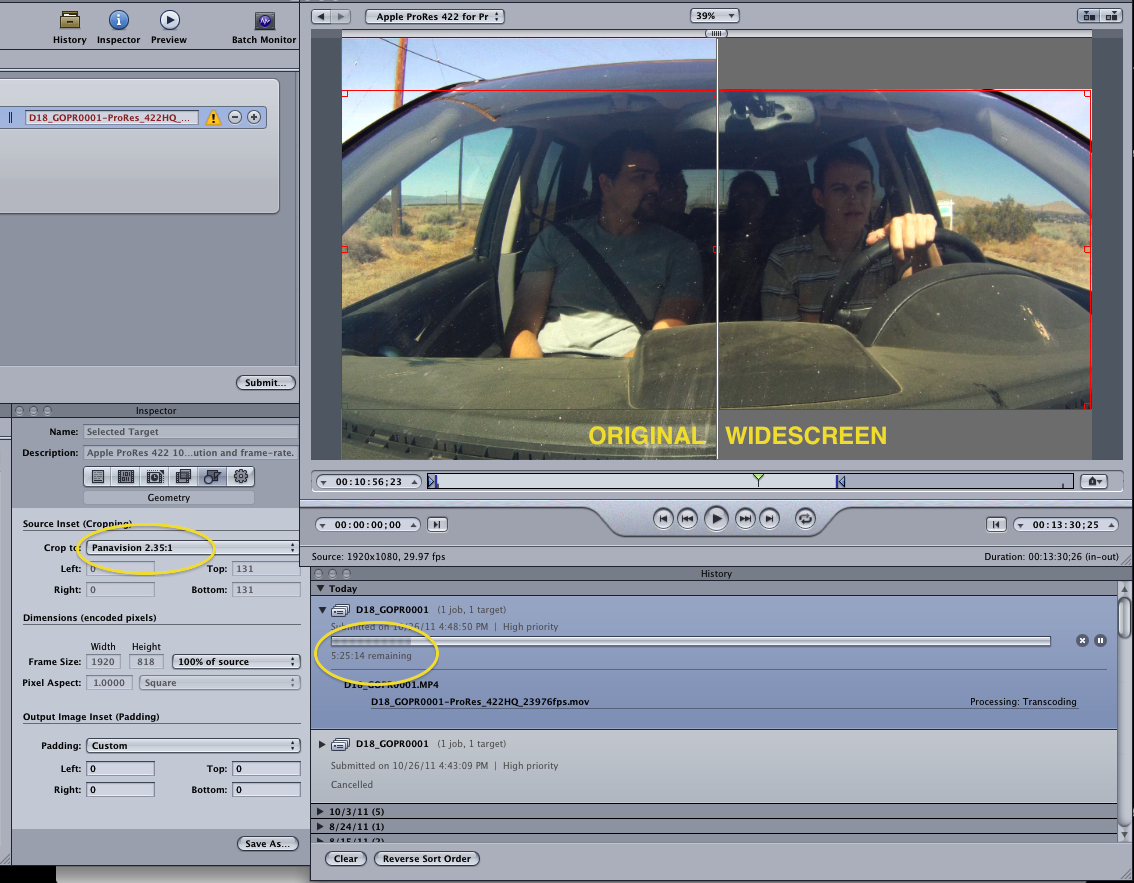Open the Summary pane in Inspector
This screenshot has width=1134, height=883.
click(x=98, y=477)
